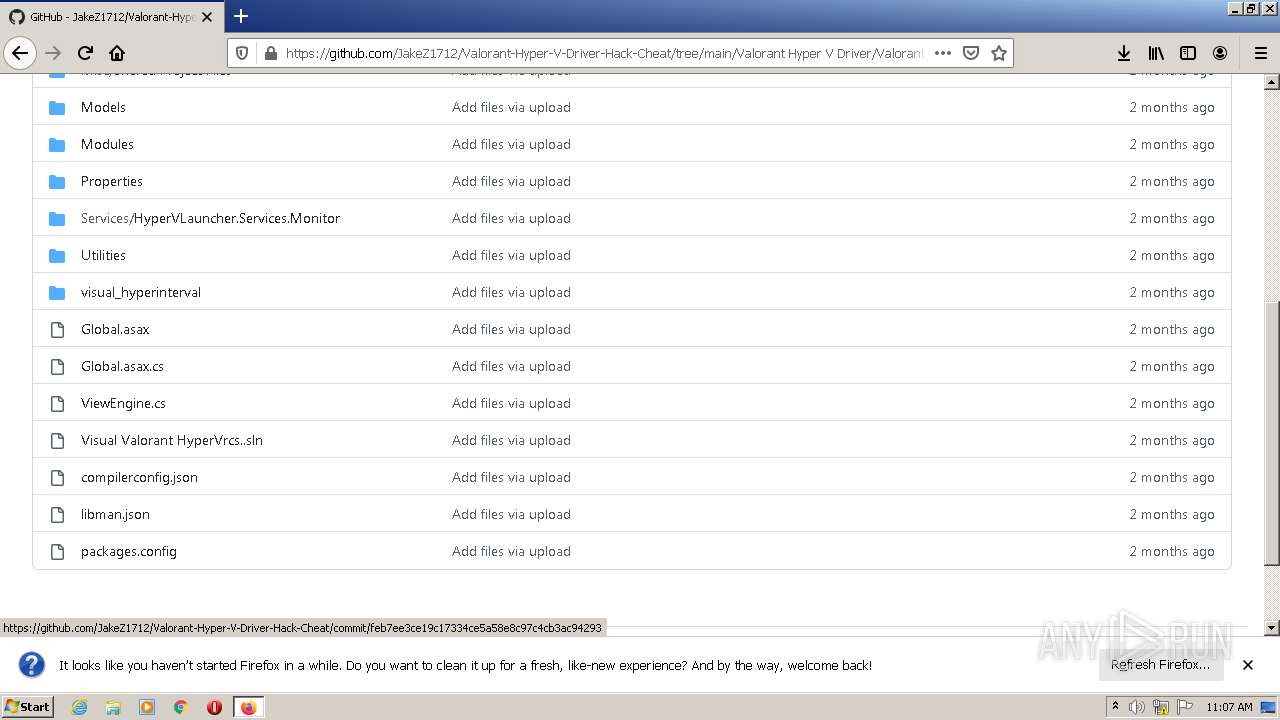
Task: Open the volume control tray icon
Action: coord(1137,707)
